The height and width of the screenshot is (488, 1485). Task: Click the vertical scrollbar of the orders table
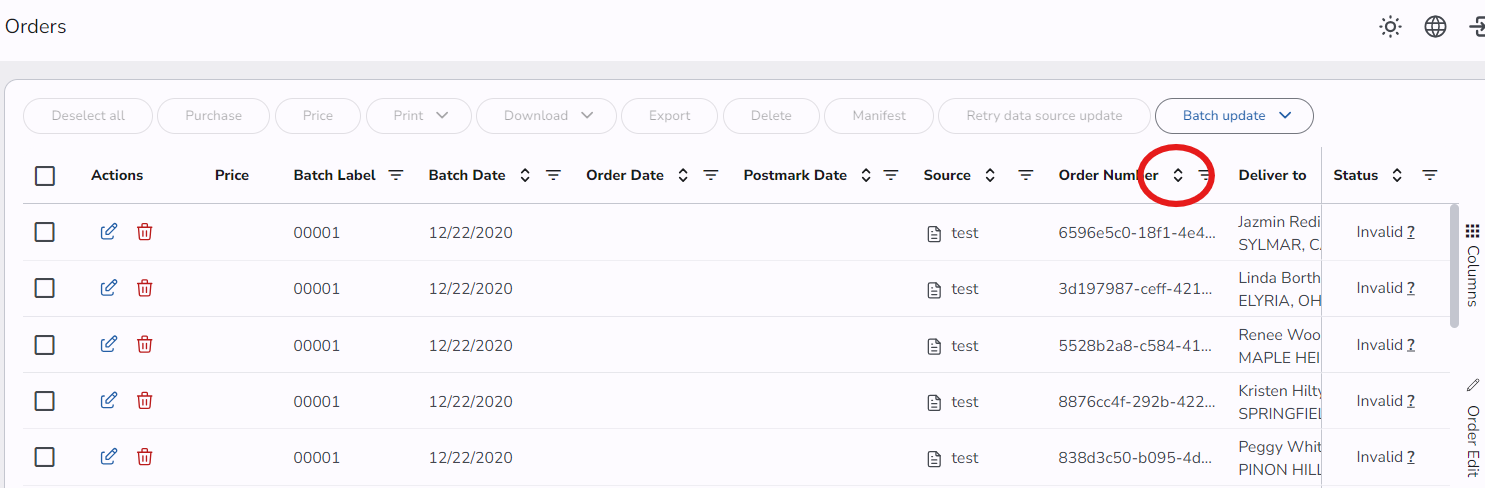[1454, 265]
